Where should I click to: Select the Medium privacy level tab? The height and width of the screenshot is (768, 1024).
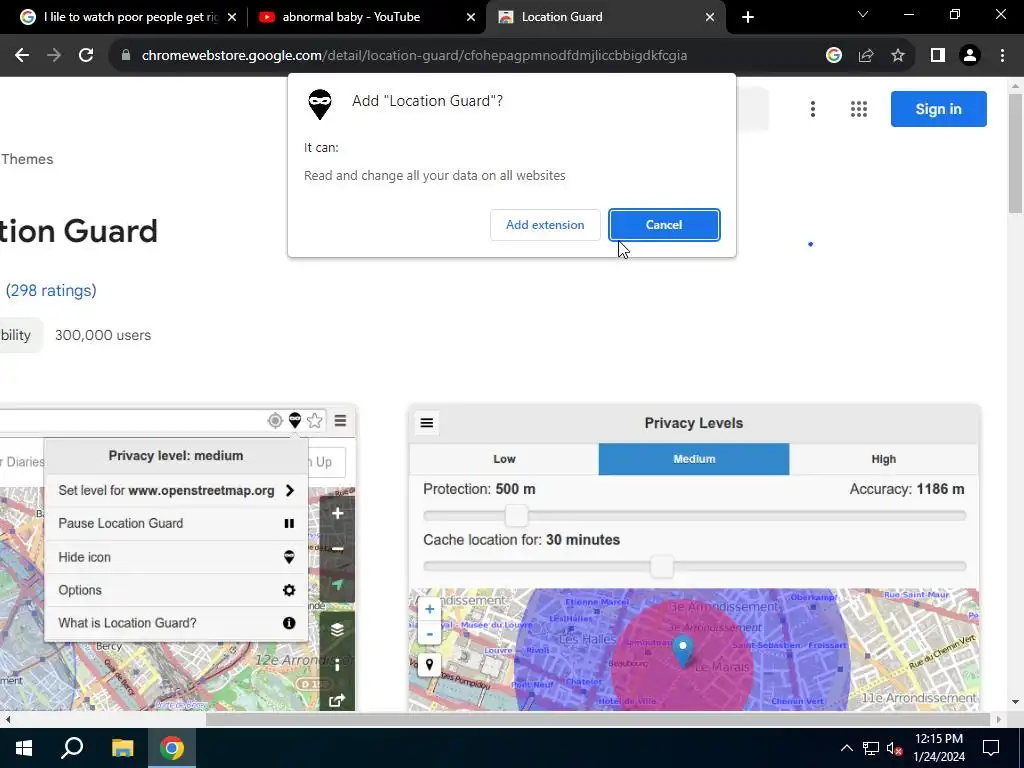694,459
